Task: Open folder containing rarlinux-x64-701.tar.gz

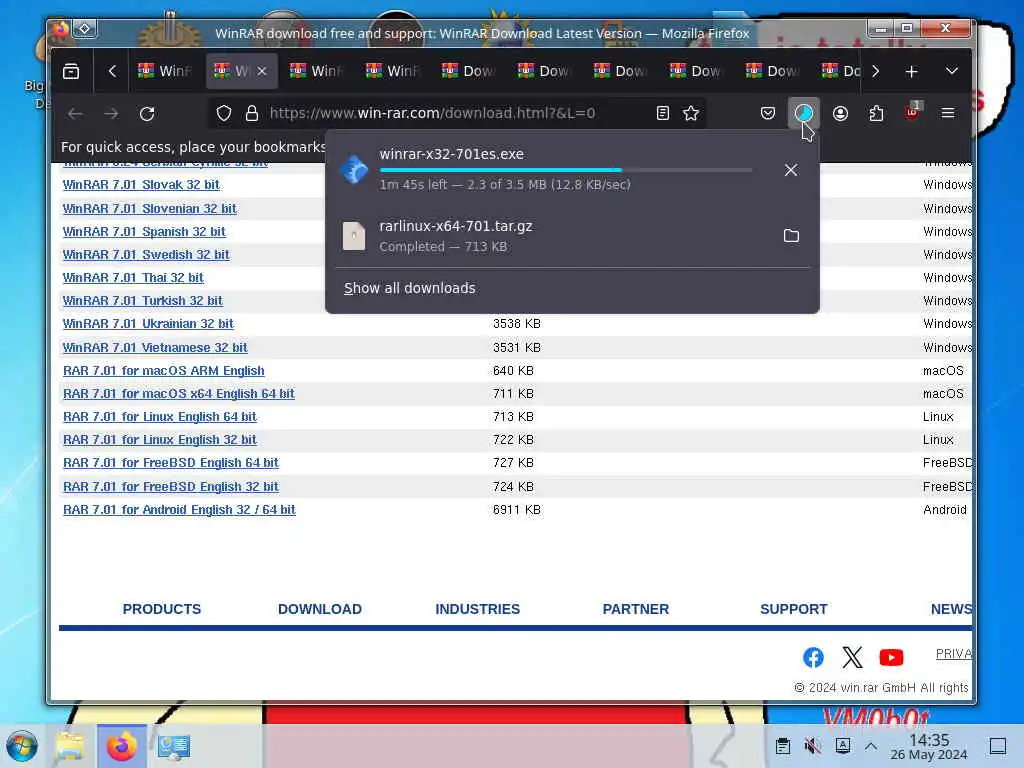Action: [x=791, y=236]
